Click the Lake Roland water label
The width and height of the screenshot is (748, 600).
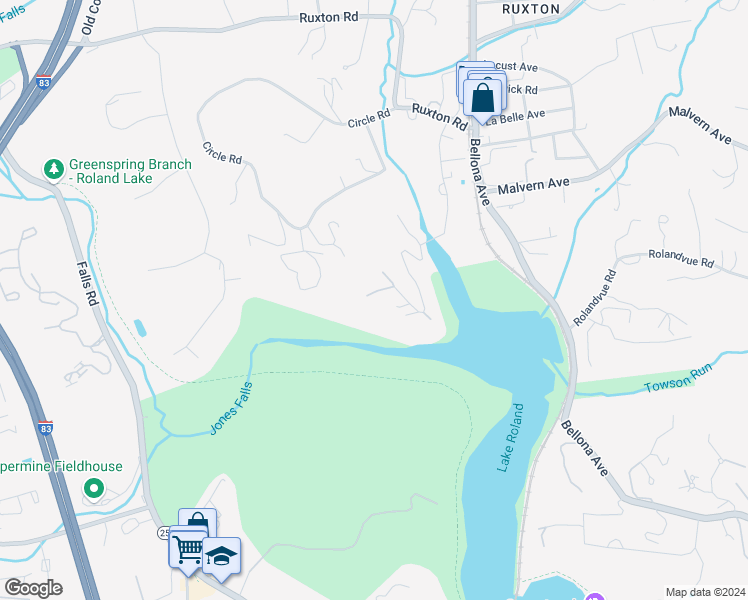click(x=510, y=438)
